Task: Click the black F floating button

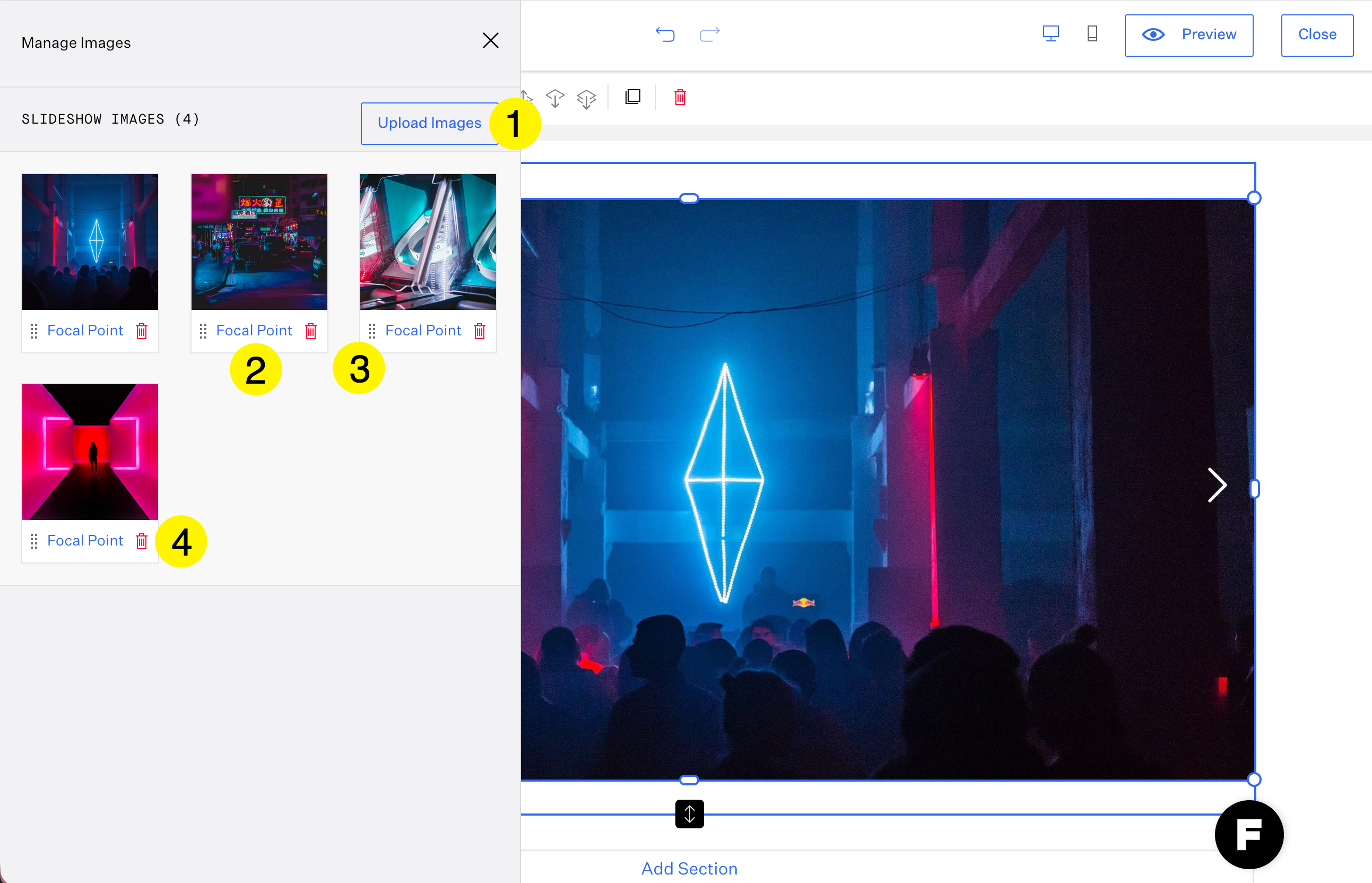Action: click(1249, 834)
